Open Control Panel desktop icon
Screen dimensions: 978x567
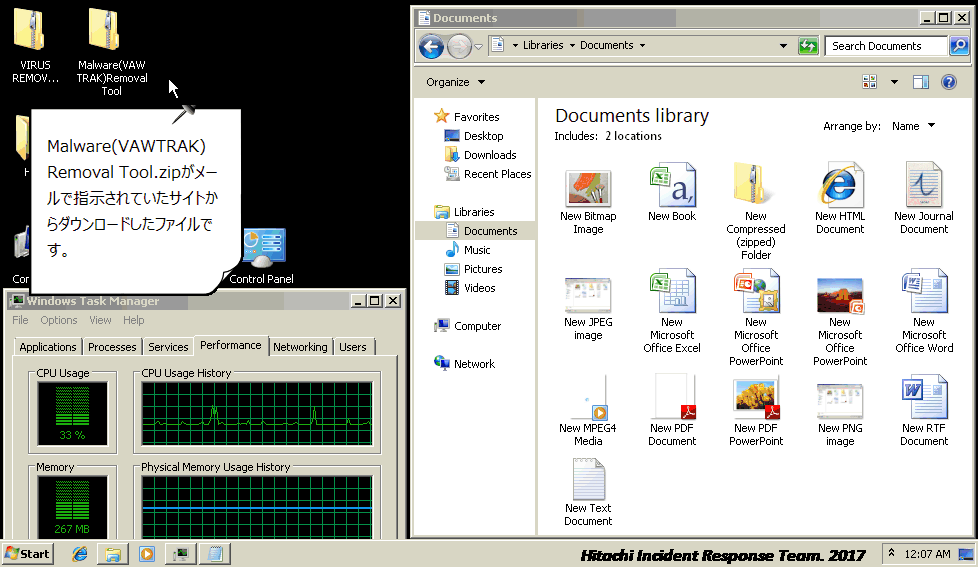[261, 255]
